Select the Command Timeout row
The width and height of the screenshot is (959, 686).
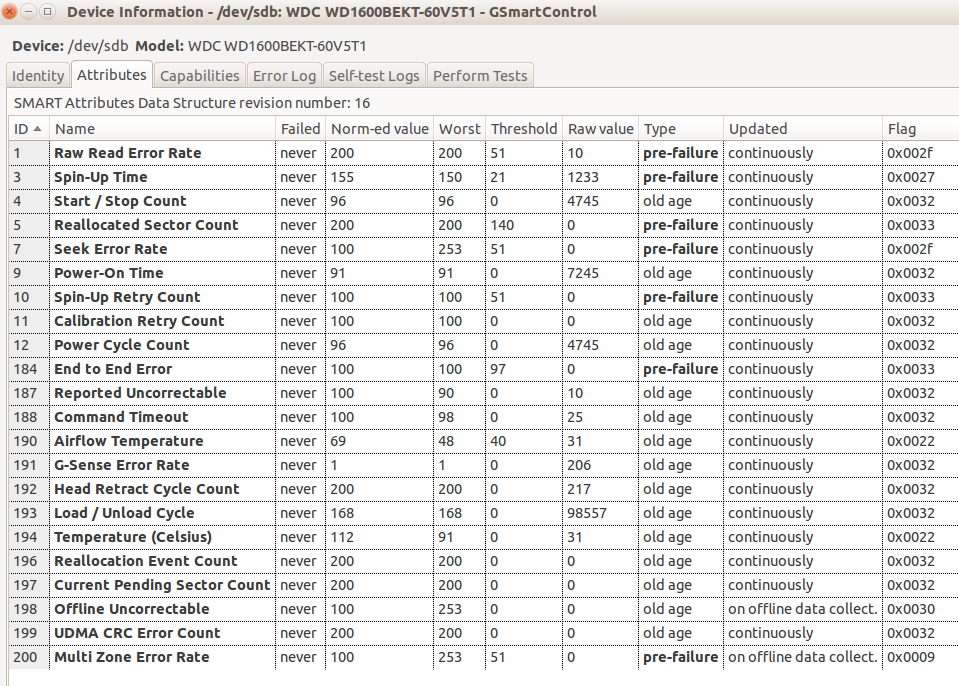click(483, 417)
